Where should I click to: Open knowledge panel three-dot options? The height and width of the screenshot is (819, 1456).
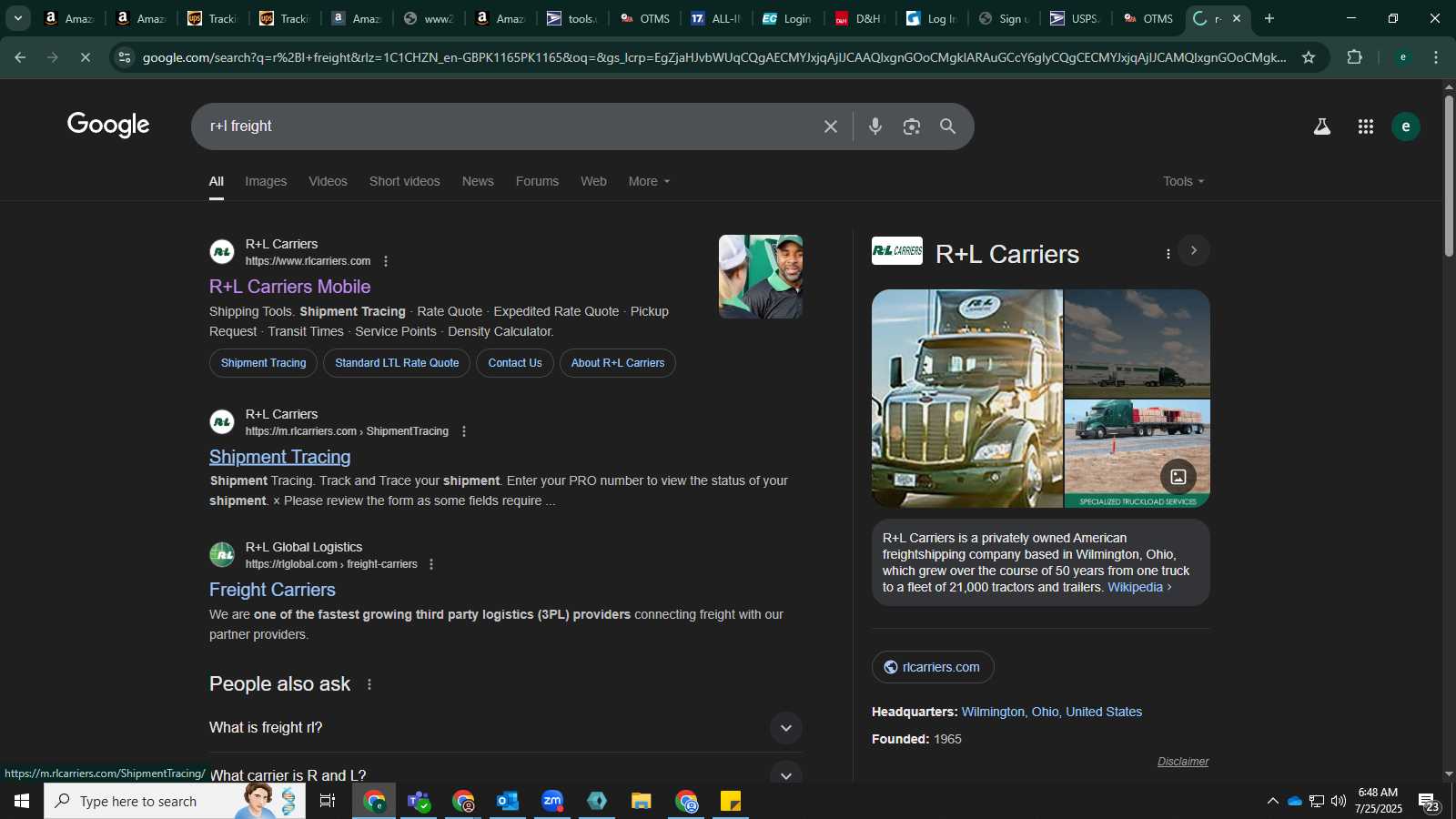[x=1168, y=254]
